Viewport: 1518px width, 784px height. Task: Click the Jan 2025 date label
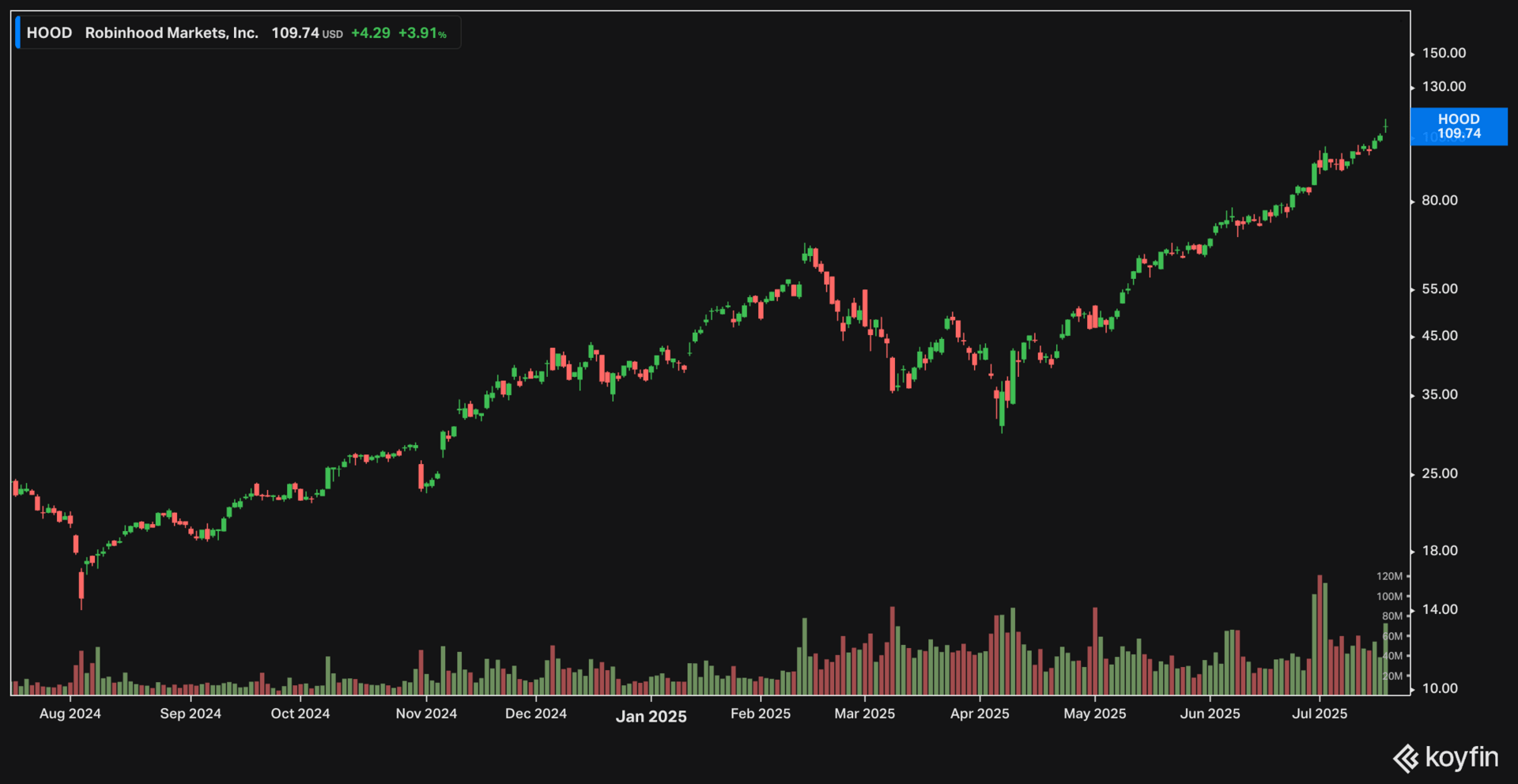651,716
